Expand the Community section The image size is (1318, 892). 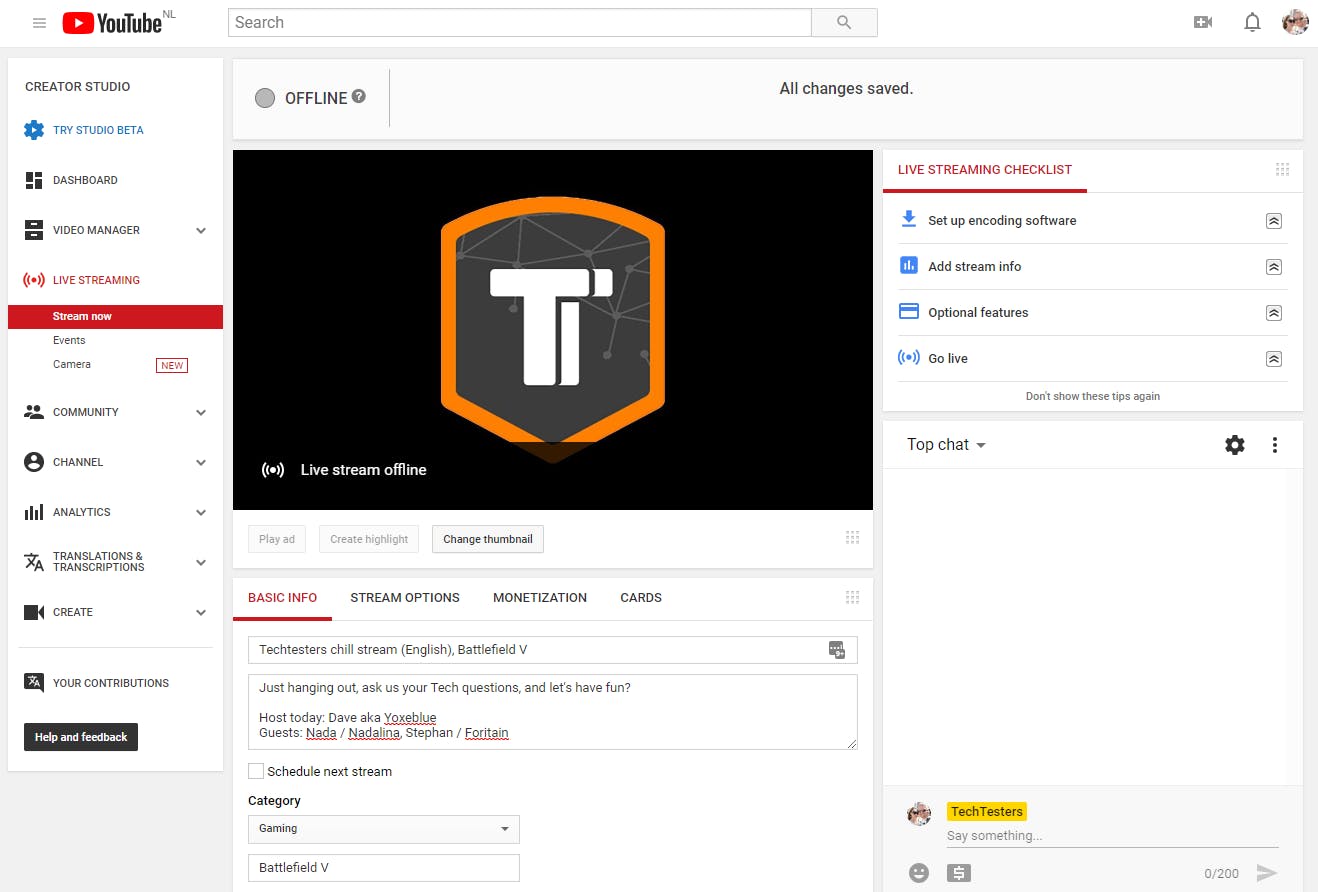tap(201, 412)
